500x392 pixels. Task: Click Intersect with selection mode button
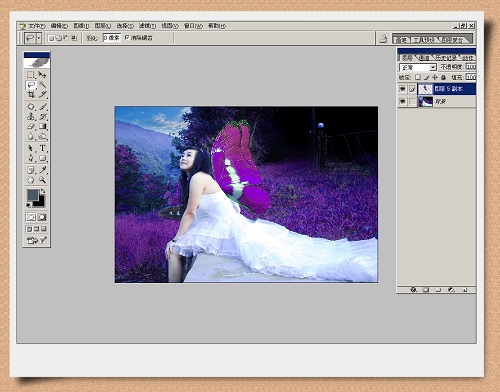[74, 38]
